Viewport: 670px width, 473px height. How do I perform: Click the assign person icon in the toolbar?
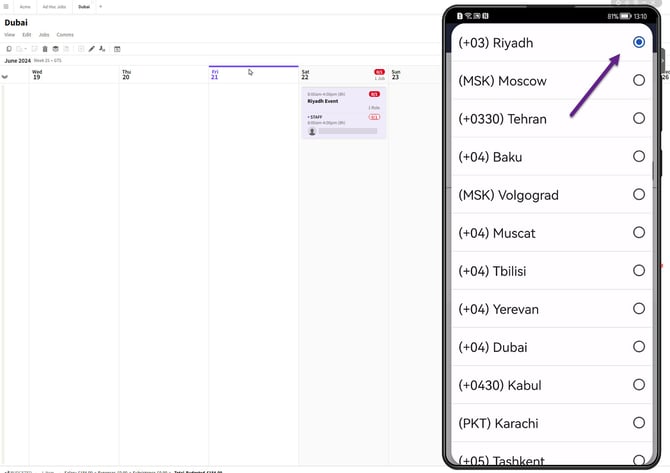[x=102, y=49]
